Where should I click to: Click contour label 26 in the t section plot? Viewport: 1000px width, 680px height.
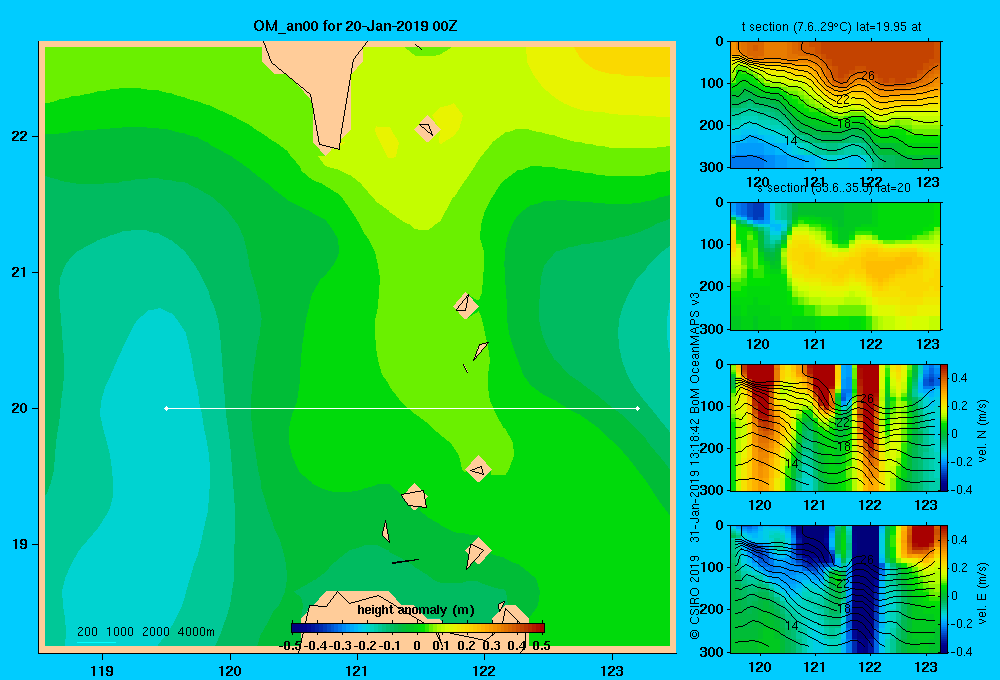(867, 75)
